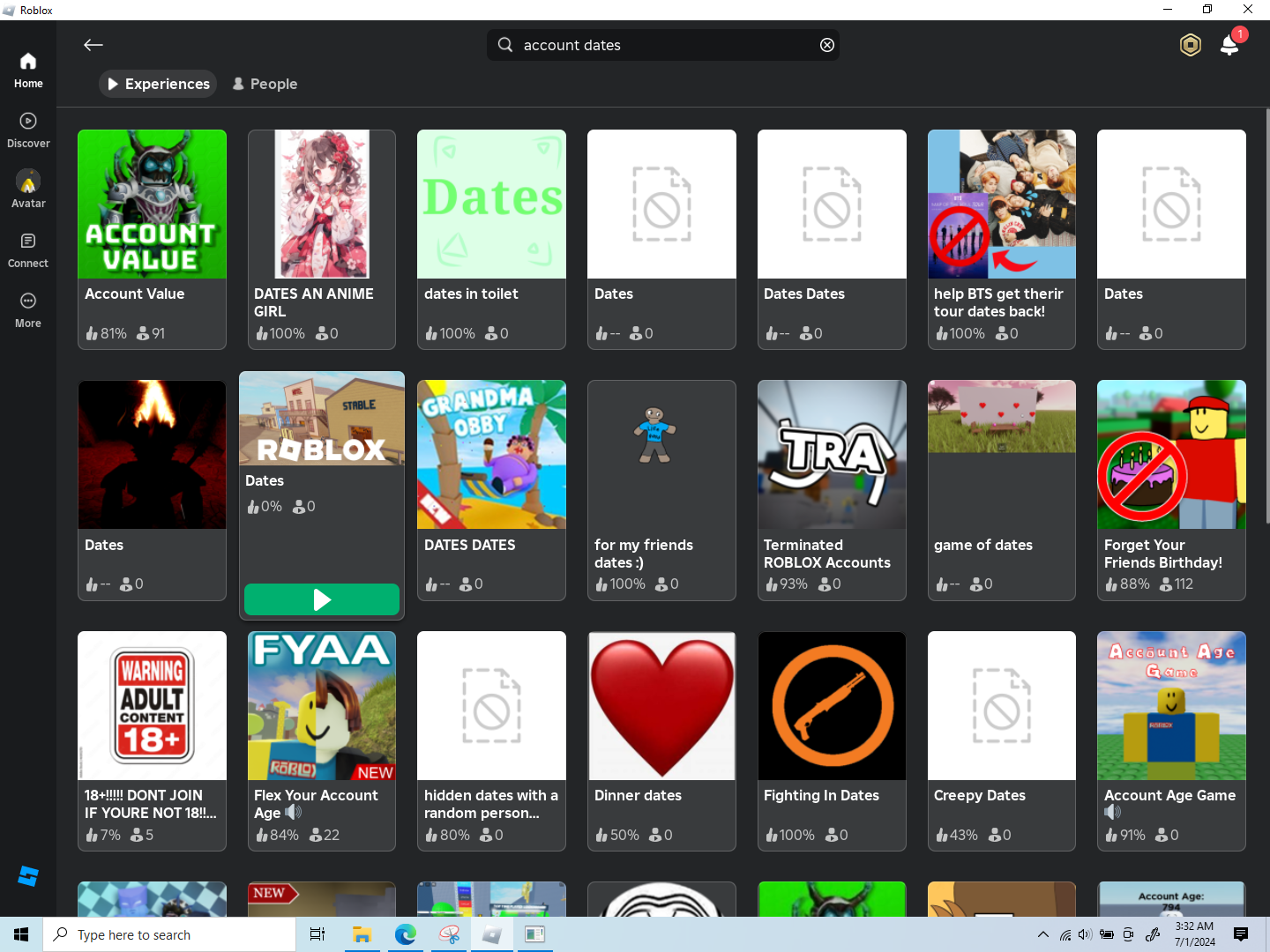1270x952 pixels.
Task: Open the Dates Dates experience
Action: (x=832, y=240)
